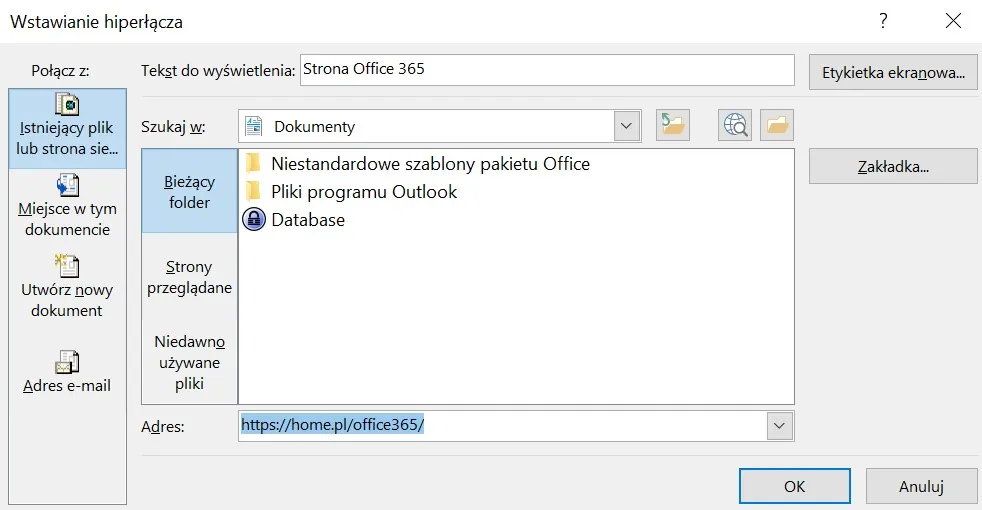This screenshot has height=510, width=982.
Task: Select Pliki programu Outlook folder
Action: click(x=351, y=192)
